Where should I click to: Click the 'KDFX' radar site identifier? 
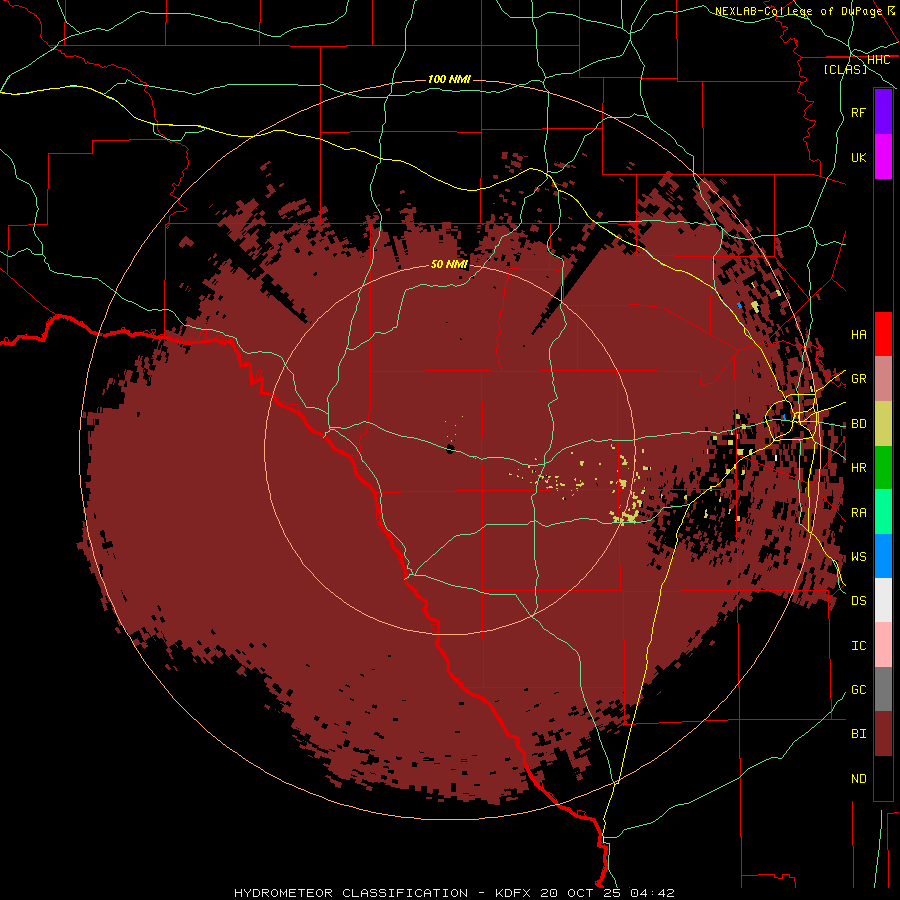[514, 893]
